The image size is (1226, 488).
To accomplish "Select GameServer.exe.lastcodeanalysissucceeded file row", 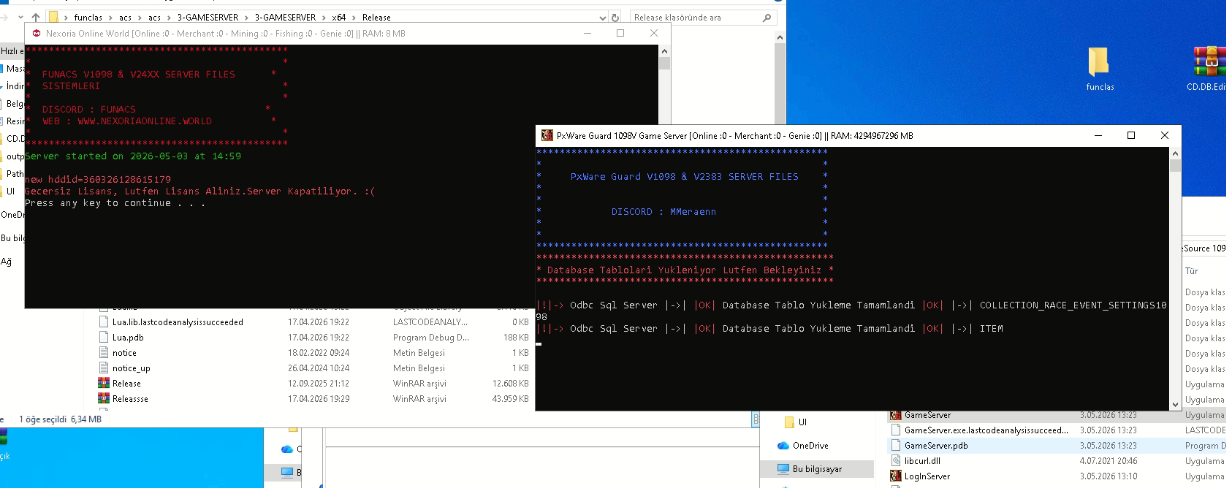I will click(1056, 429).
